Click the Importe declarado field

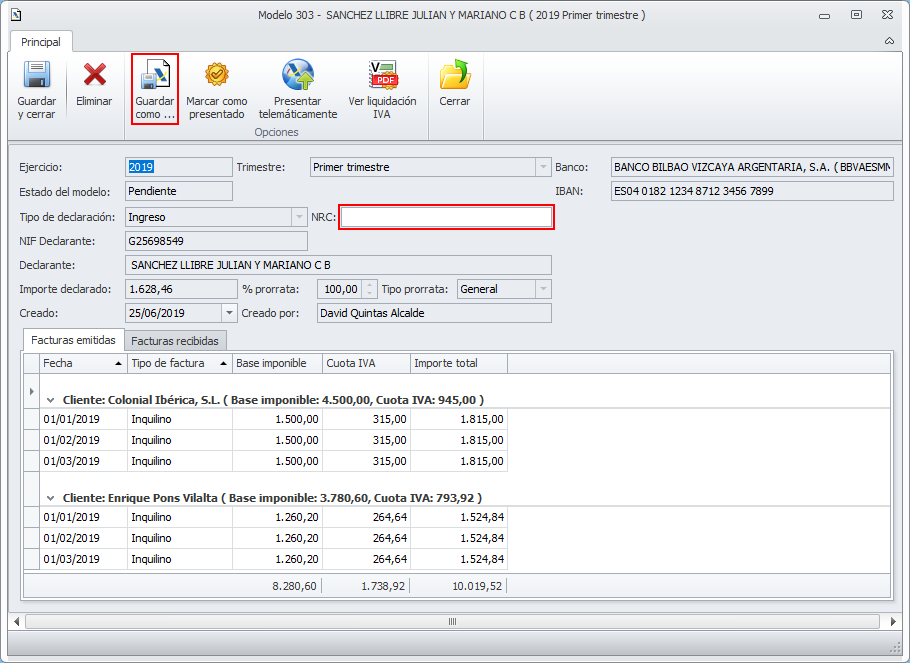(181, 289)
